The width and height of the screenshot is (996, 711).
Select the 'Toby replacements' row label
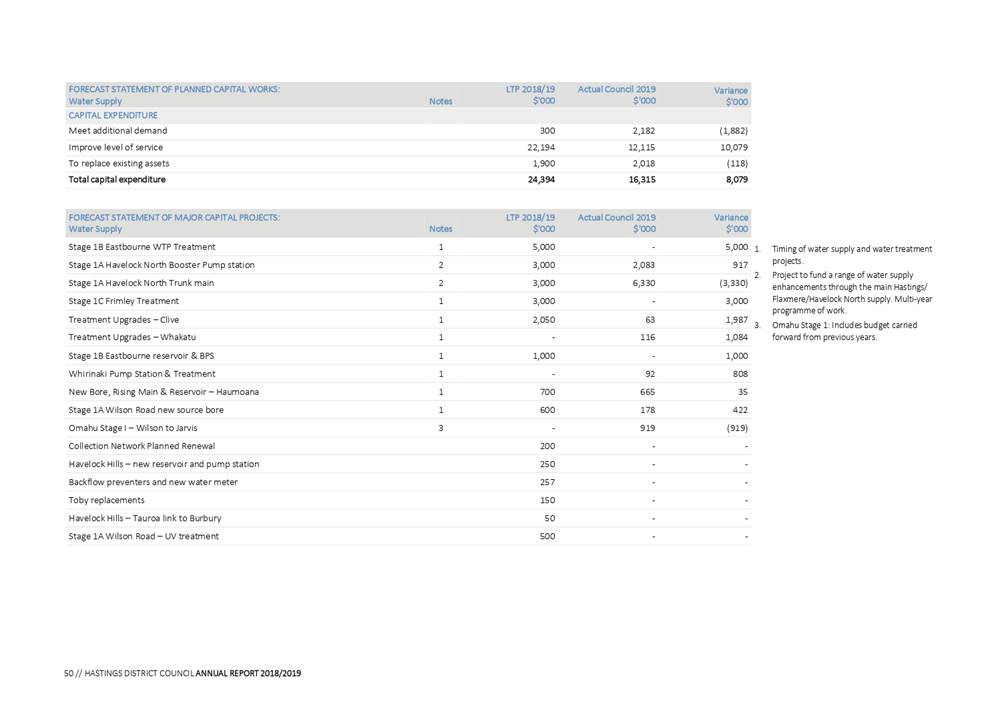(x=106, y=501)
